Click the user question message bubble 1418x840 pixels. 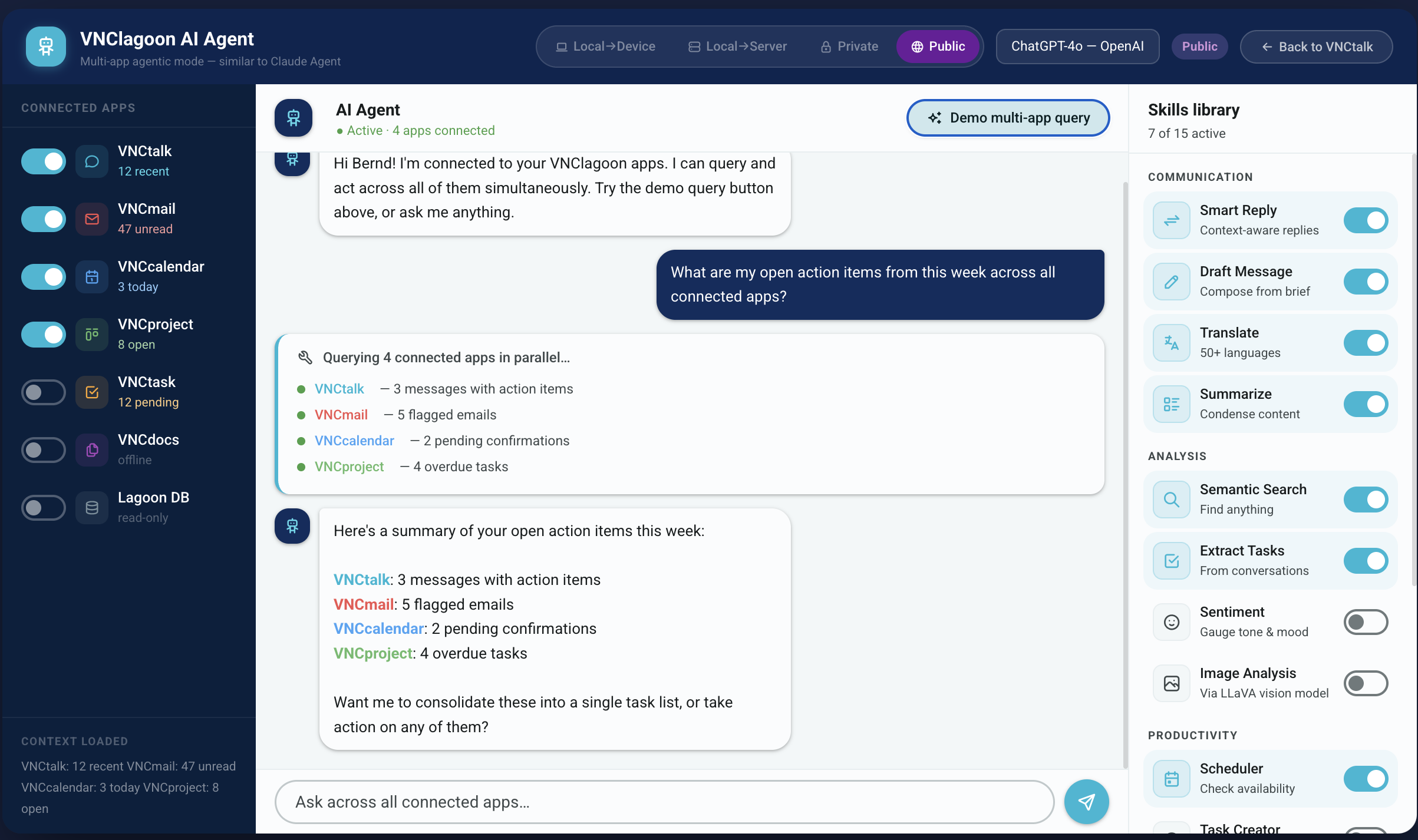point(880,285)
